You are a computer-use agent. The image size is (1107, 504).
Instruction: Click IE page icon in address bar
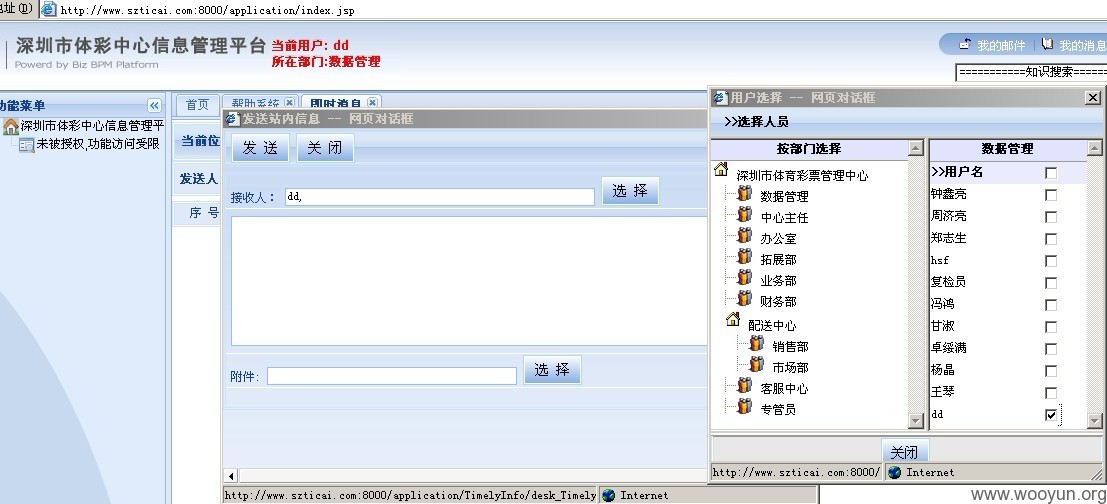point(49,9)
